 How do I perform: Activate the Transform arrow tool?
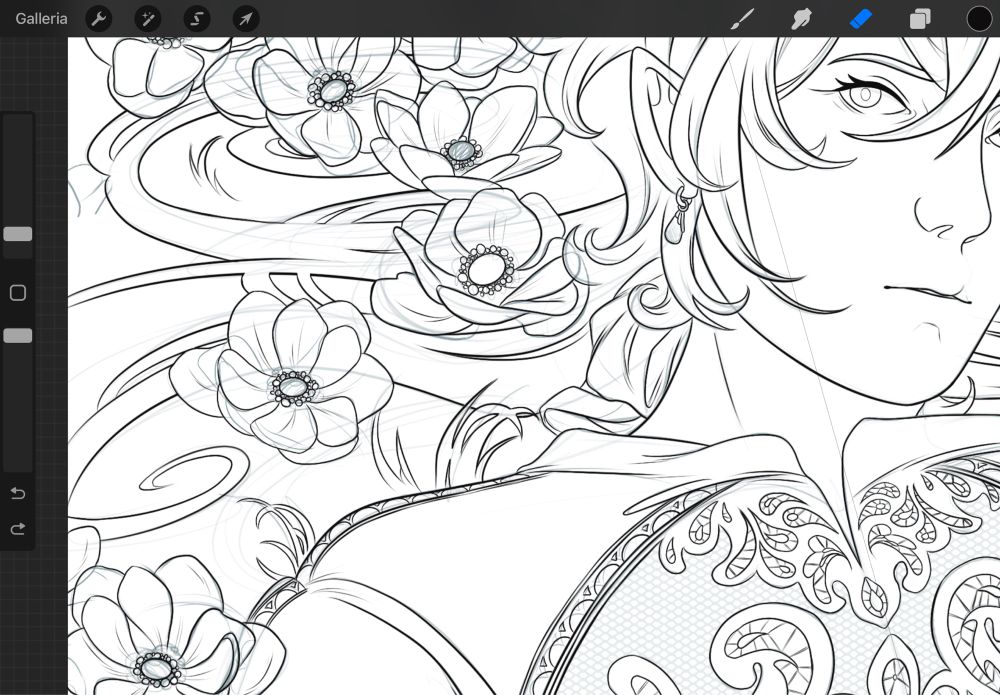coord(246,18)
